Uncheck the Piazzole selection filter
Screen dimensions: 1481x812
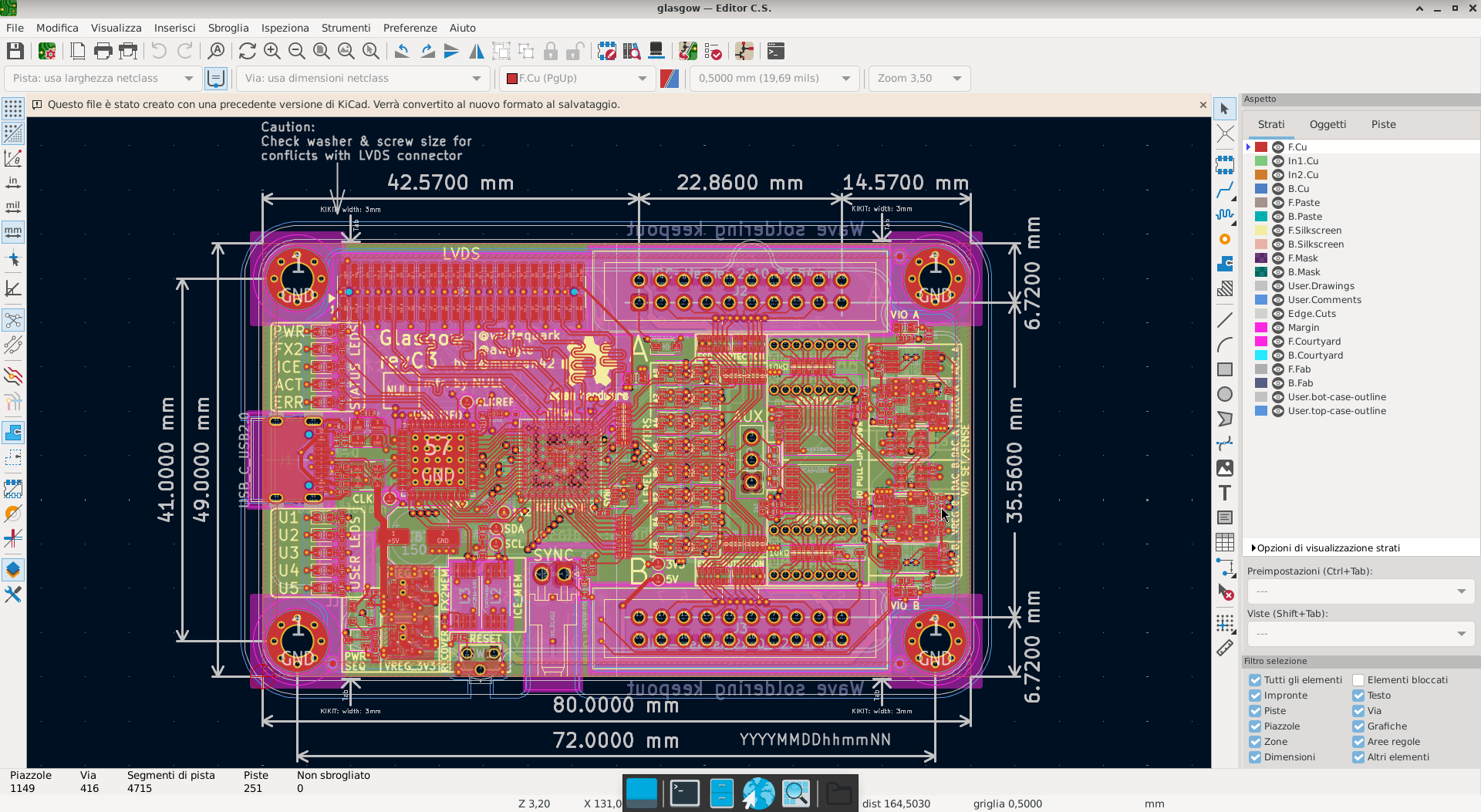click(x=1255, y=726)
